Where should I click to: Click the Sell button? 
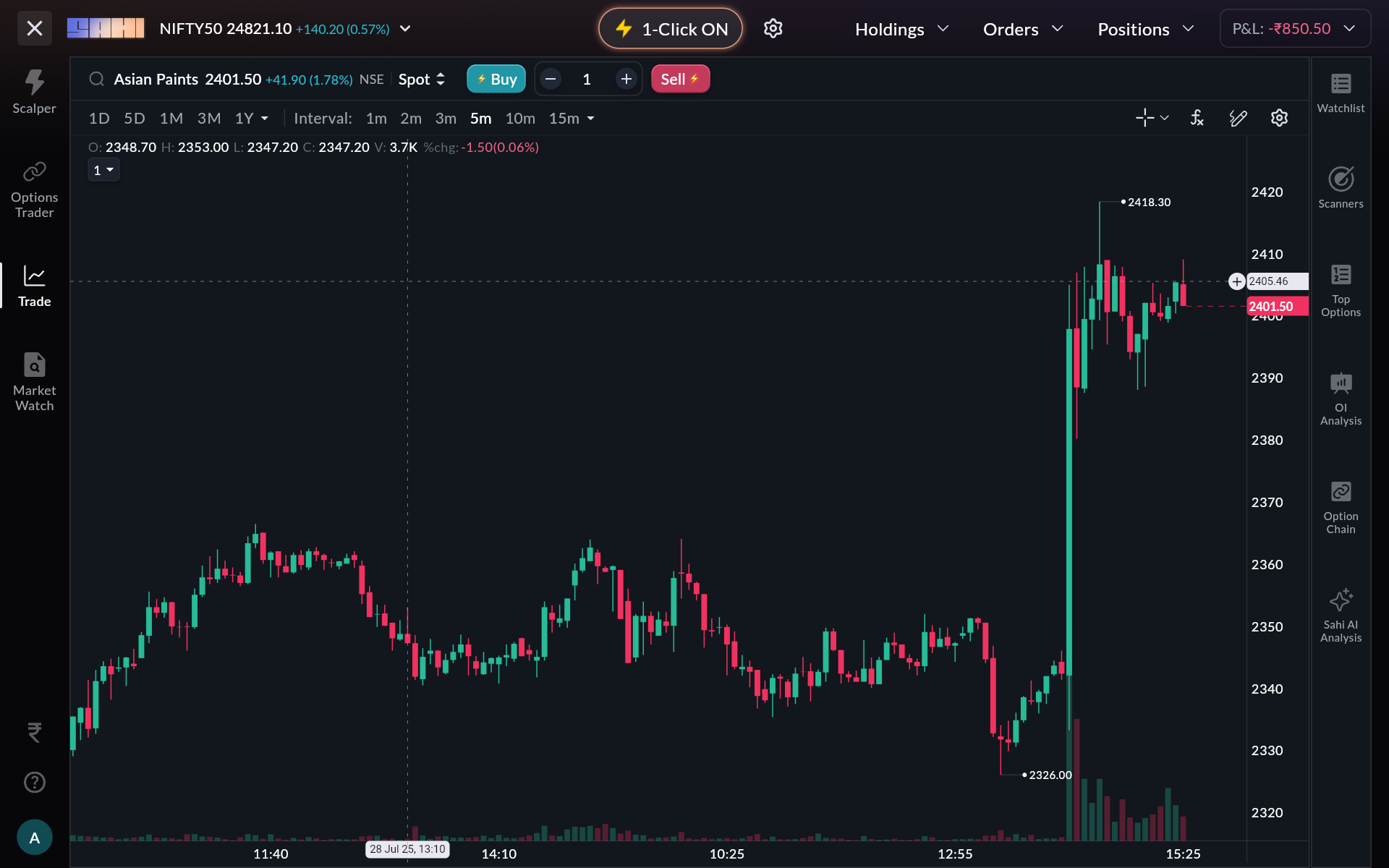pyautogui.click(x=679, y=80)
